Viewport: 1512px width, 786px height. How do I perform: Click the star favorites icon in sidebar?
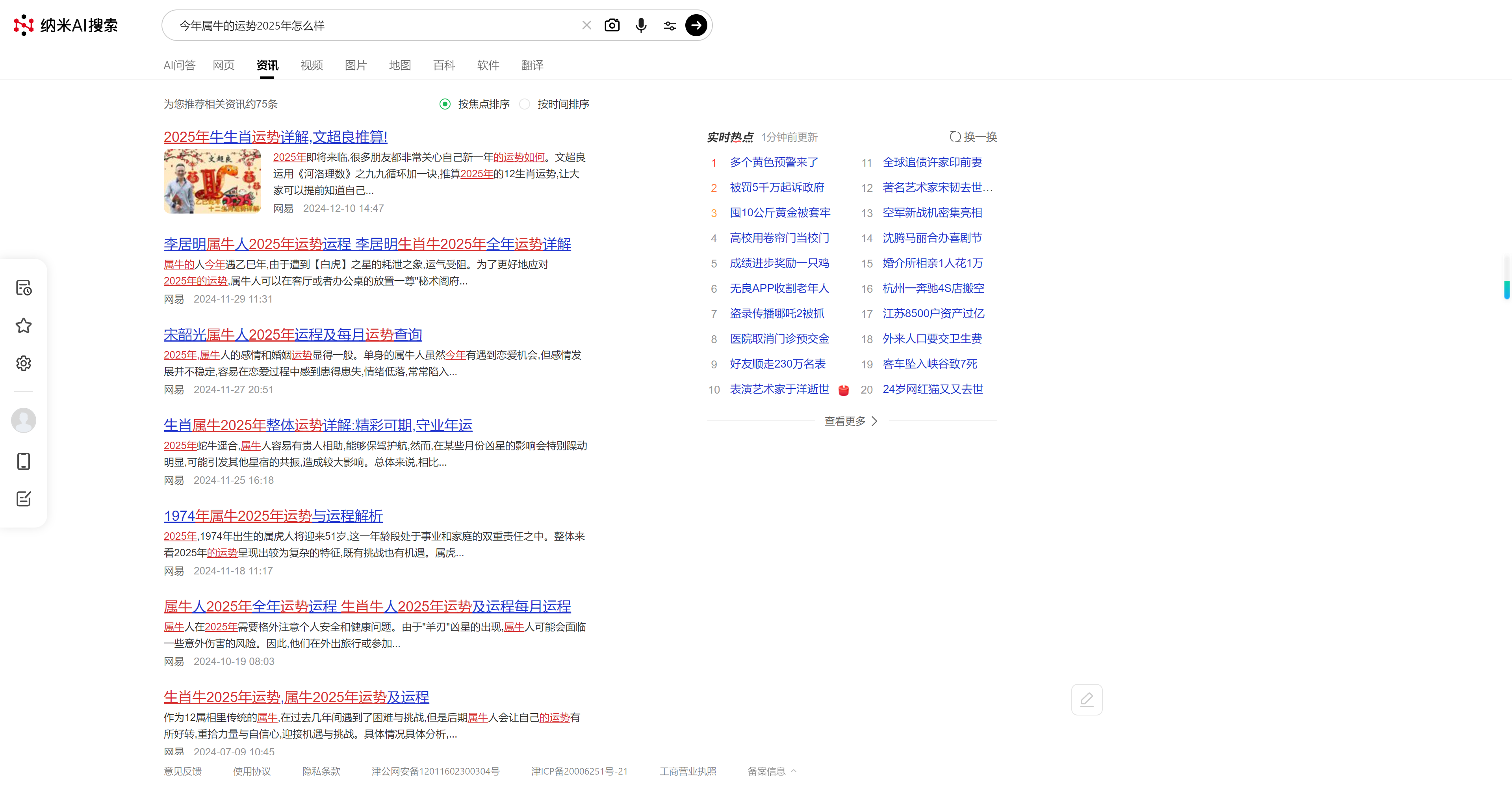24,326
